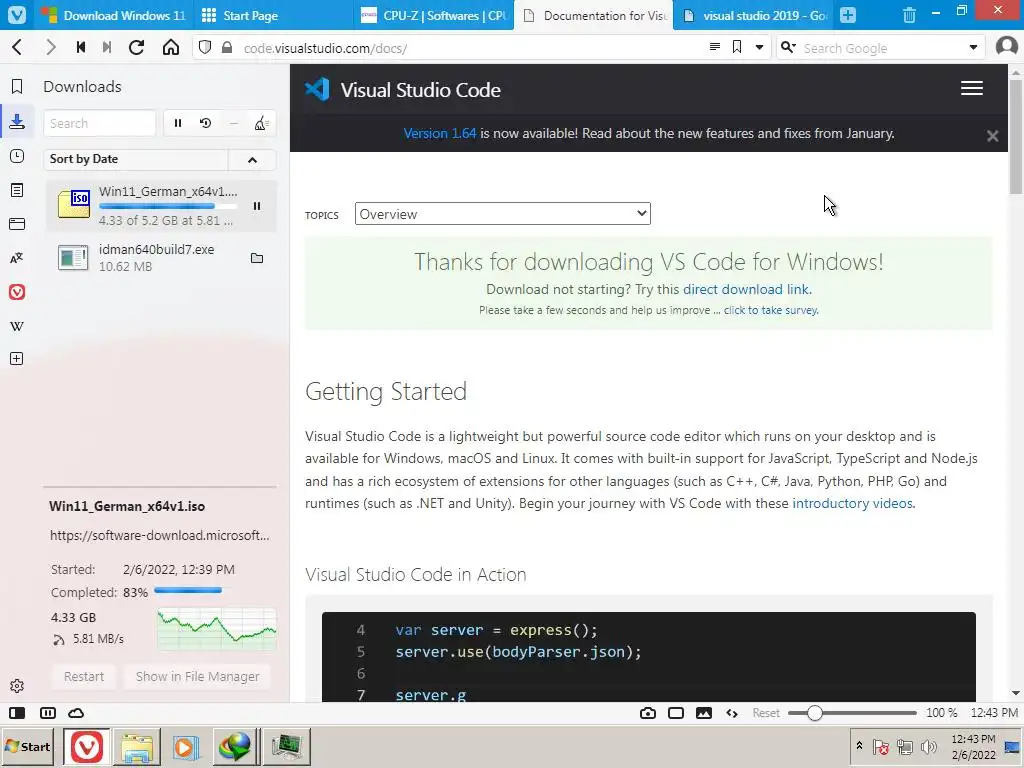1024x768 pixels.
Task: Open the Version 1.64 link
Action: pos(440,133)
